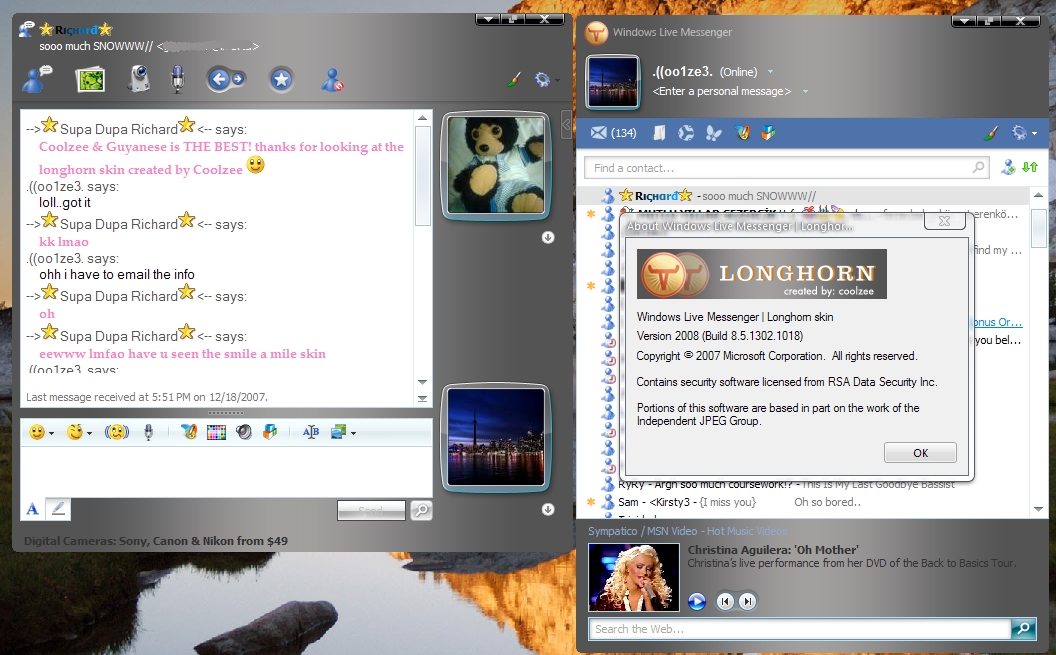Click the speaker sound icon in input toolbar
Screen dimensions: 1056x655
tap(244, 432)
